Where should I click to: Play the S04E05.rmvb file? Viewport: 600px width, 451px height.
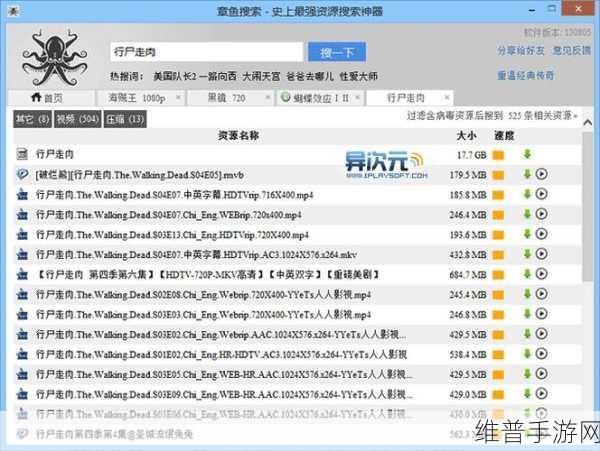[541, 174]
